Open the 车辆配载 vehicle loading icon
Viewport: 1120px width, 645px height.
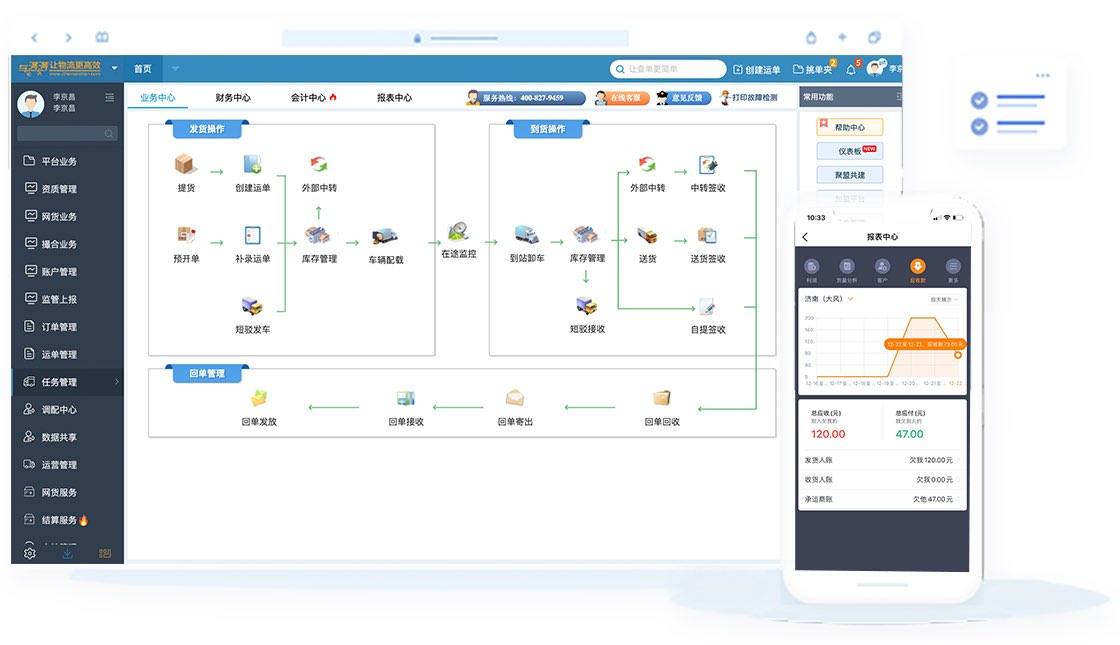[385, 237]
